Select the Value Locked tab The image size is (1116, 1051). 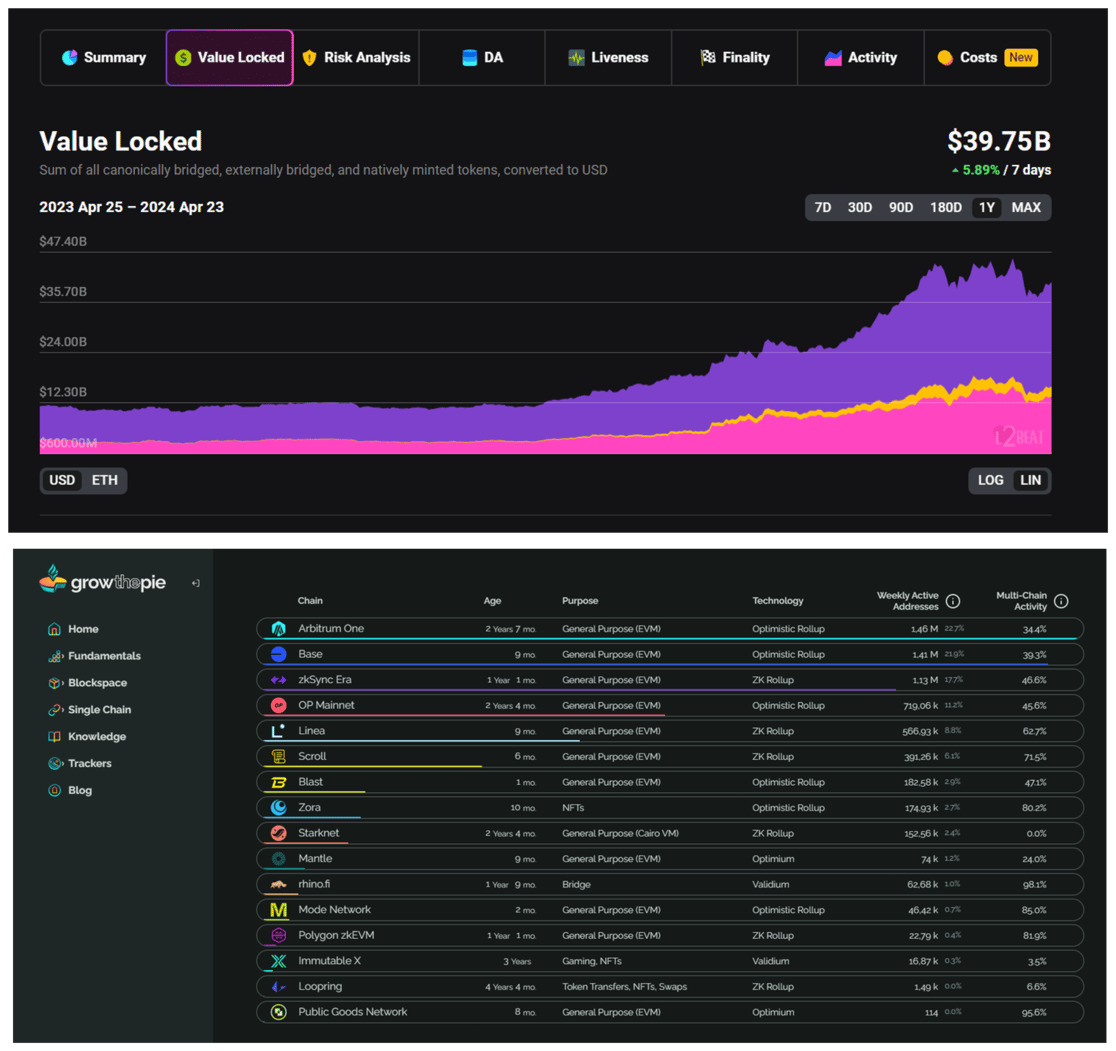coord(229,58)
